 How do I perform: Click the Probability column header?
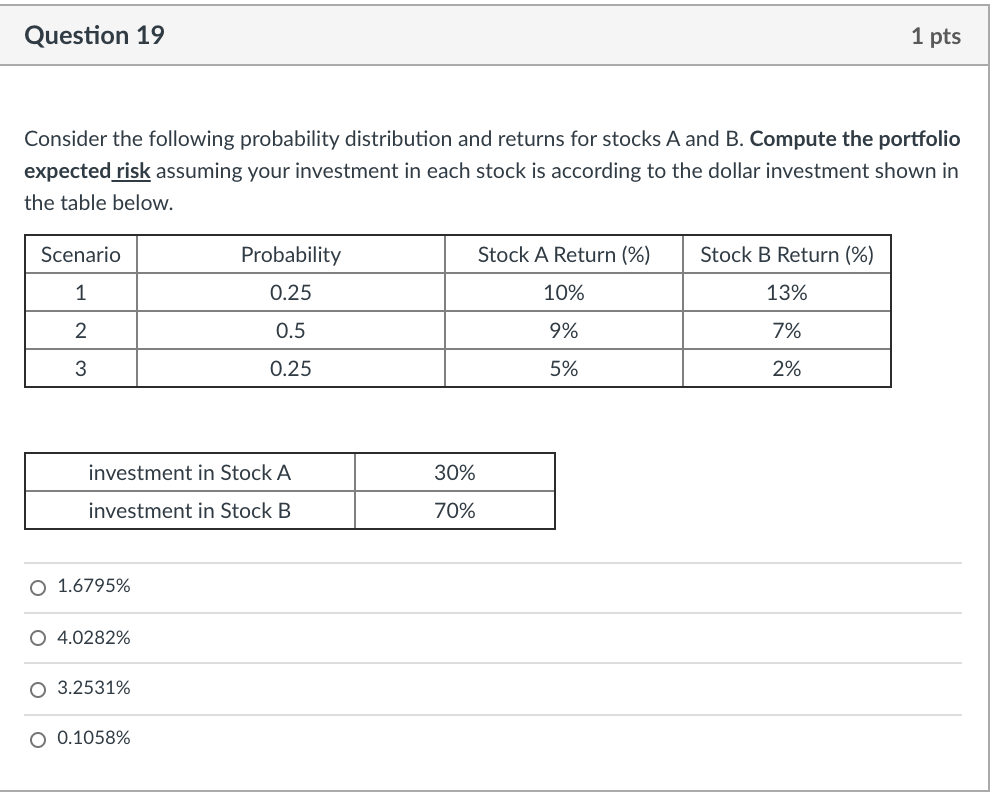click(x=290, y=254)
